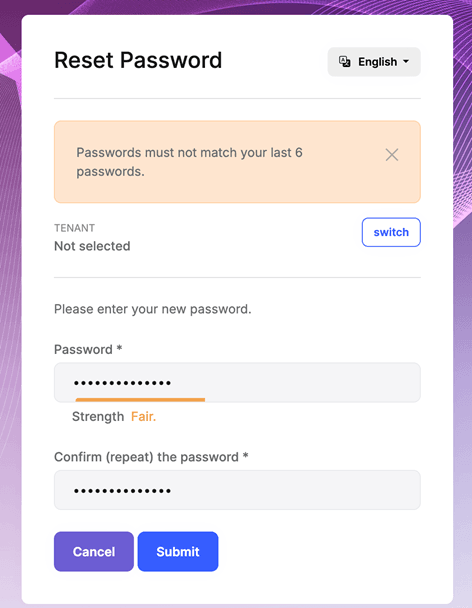
Task: Click the orange password strength bar
Action: [140, 399]
